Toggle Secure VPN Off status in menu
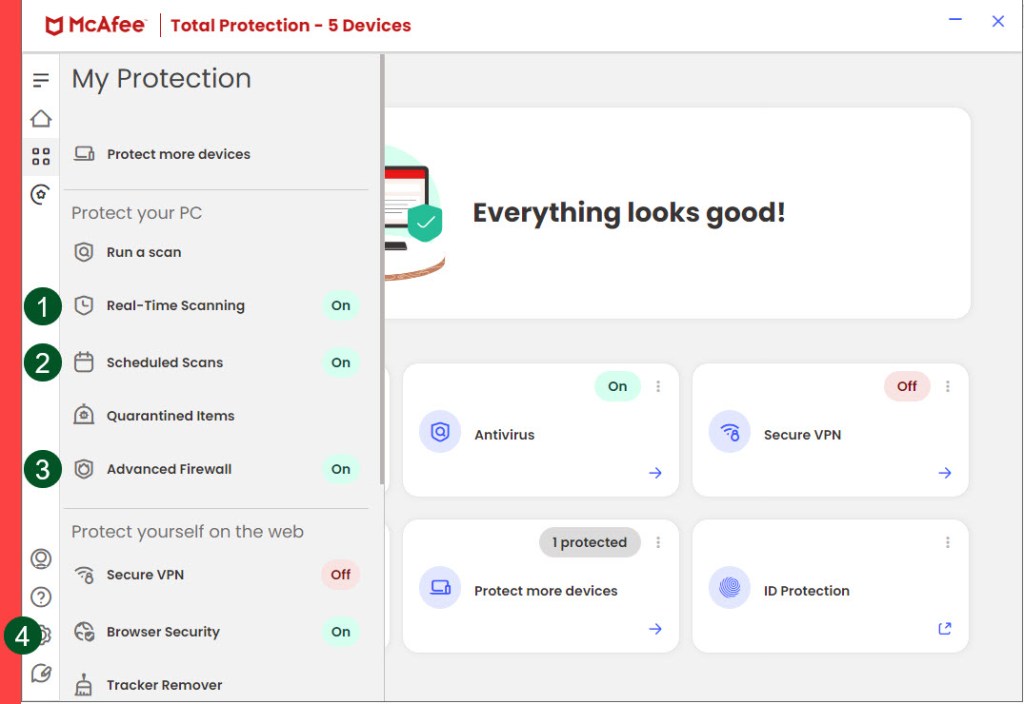 coord(341,575)
